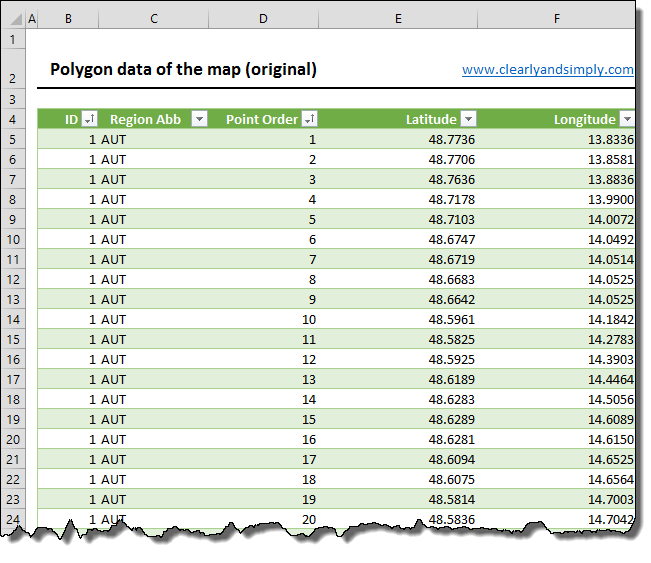Click the Latitude header cell
The width and height of the screenshot is (651, 563).
tap(398, 119)
